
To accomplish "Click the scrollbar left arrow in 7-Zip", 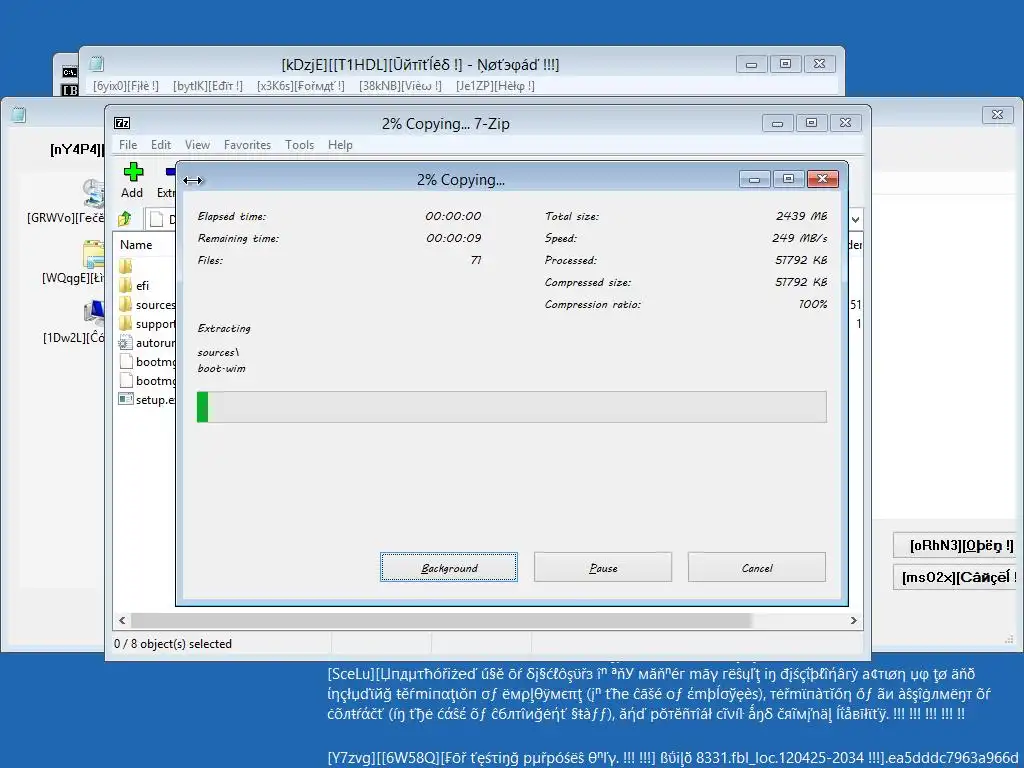I will (122, 620).
